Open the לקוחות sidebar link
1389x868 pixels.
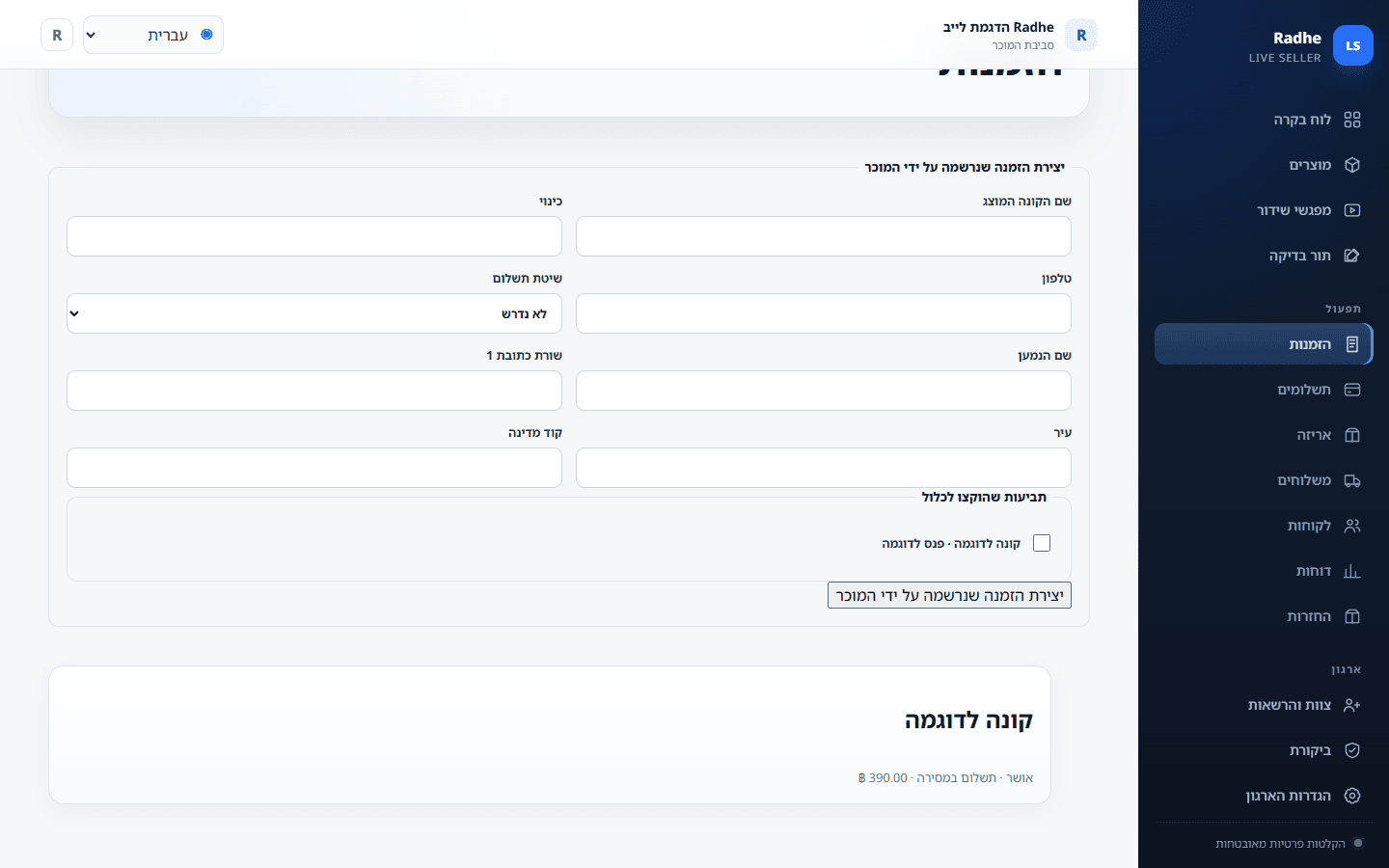coord(1264,526)
